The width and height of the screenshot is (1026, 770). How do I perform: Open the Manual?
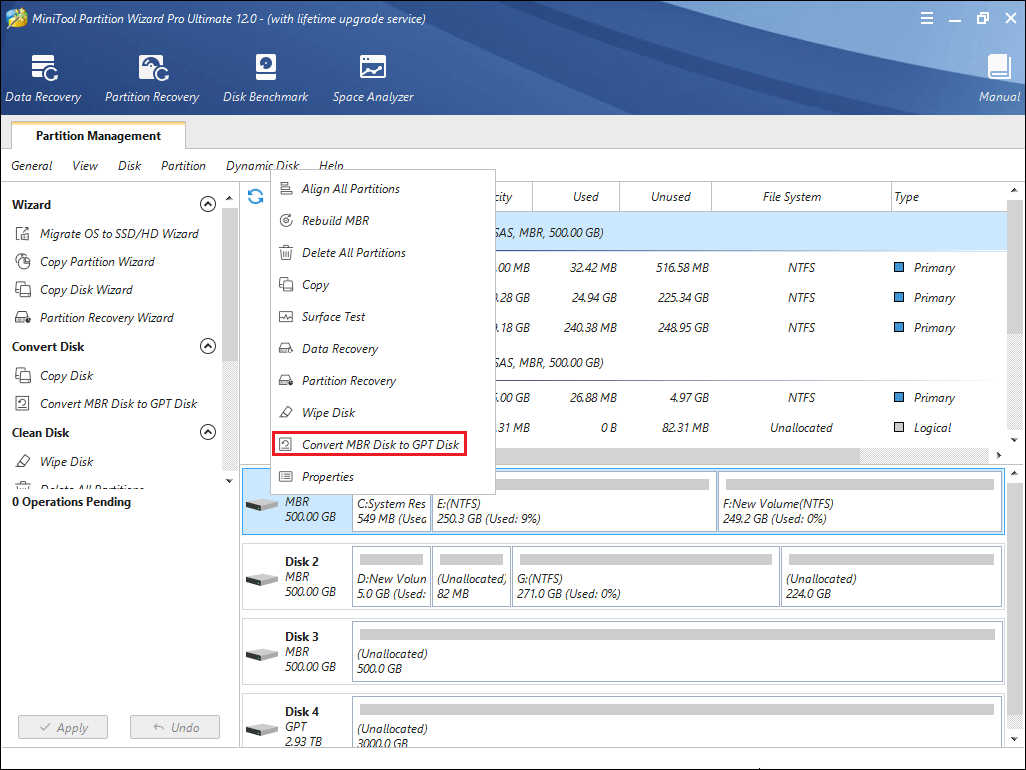click(999, 79)
